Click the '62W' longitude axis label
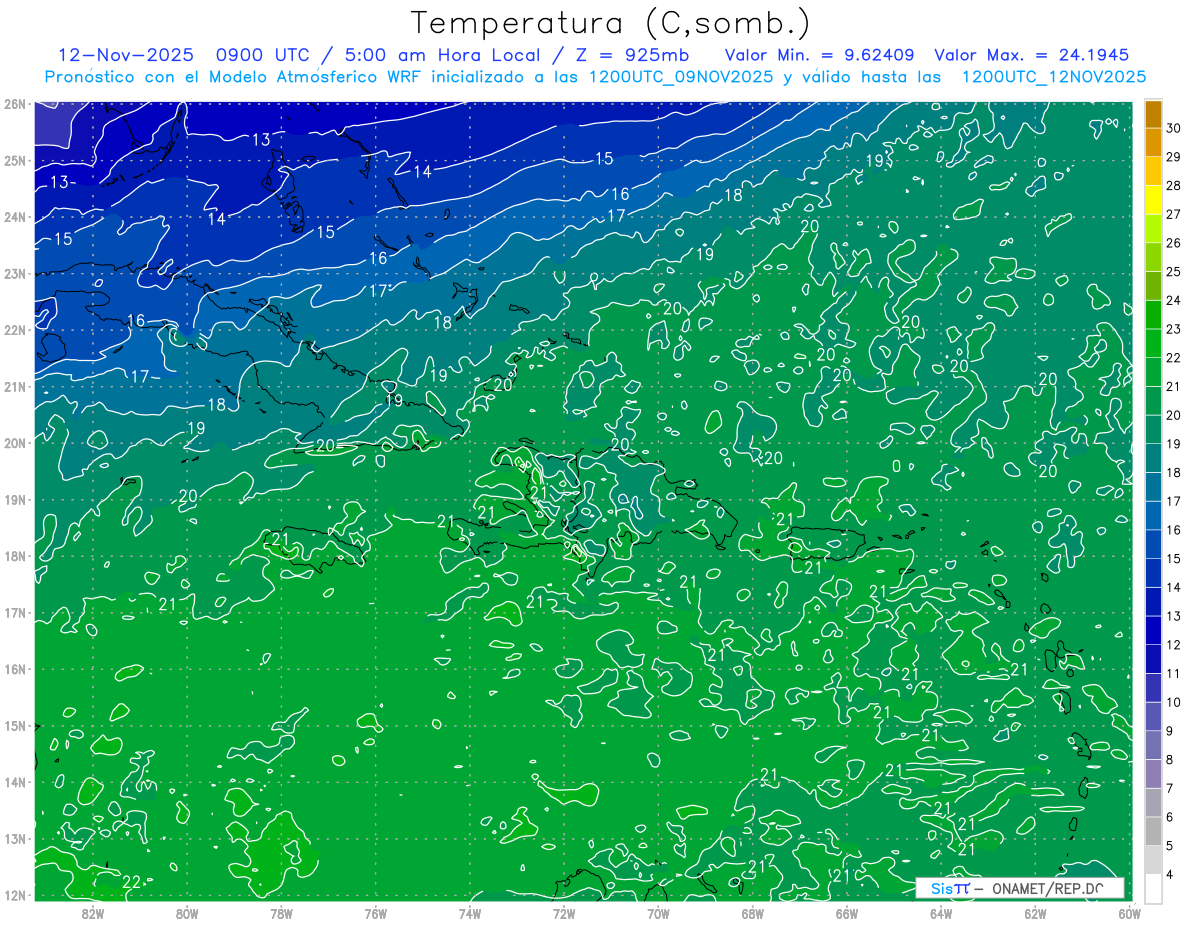The image size is (1200, 927). pyautogui.click(x=1035, y=912)
